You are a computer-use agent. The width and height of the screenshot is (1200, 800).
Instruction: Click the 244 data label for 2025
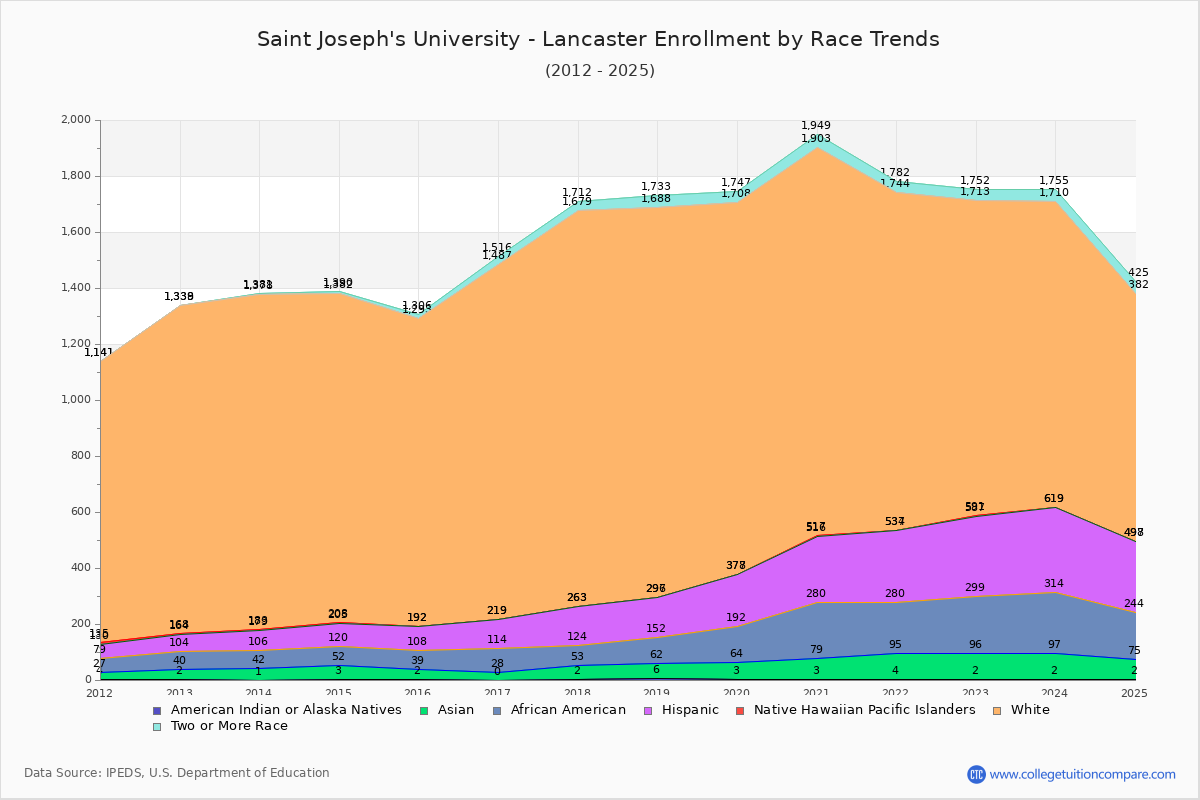coord(1134,603)
